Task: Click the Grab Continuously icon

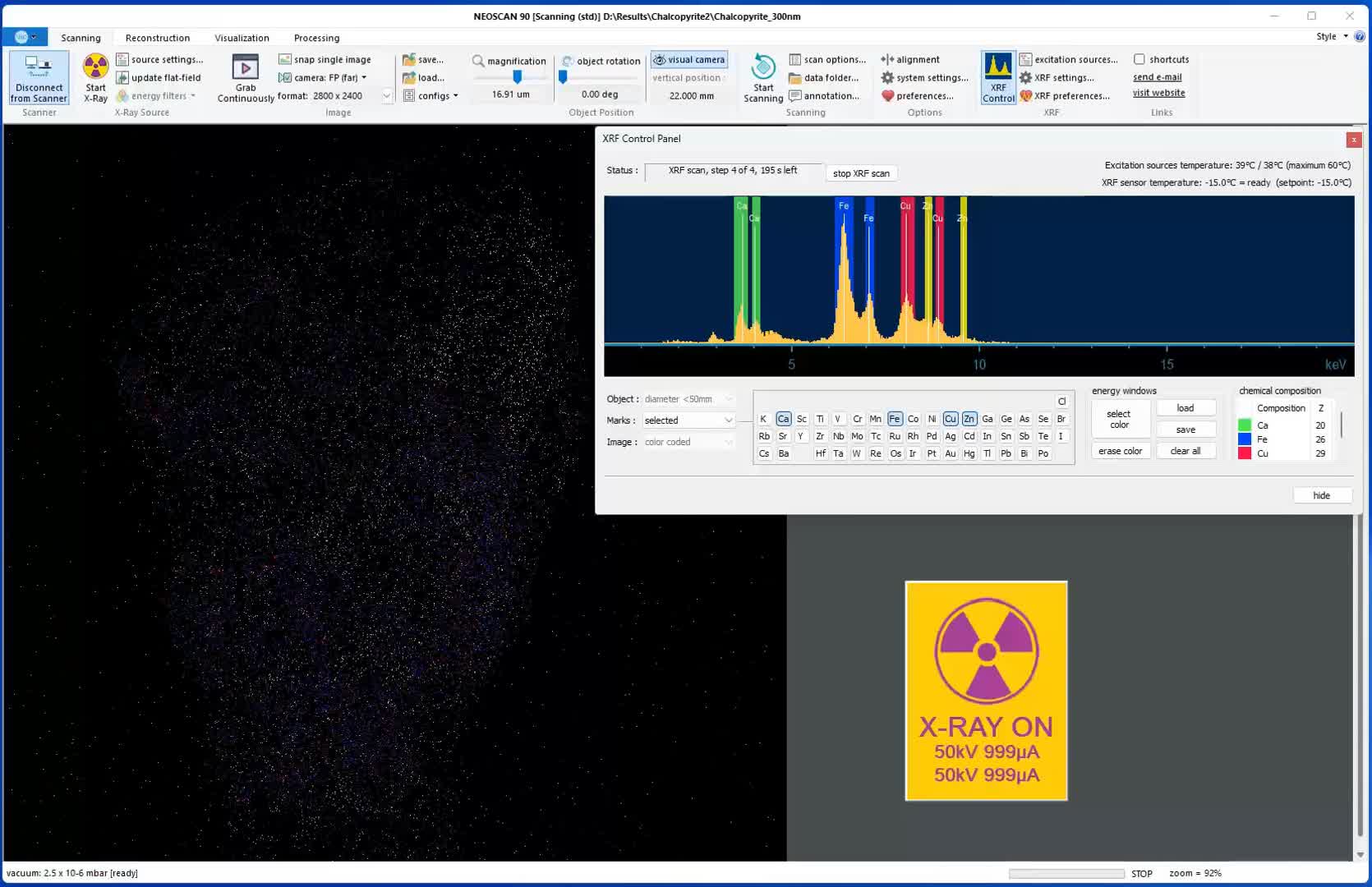Action: pyautogui.click(x=245, y=67)
